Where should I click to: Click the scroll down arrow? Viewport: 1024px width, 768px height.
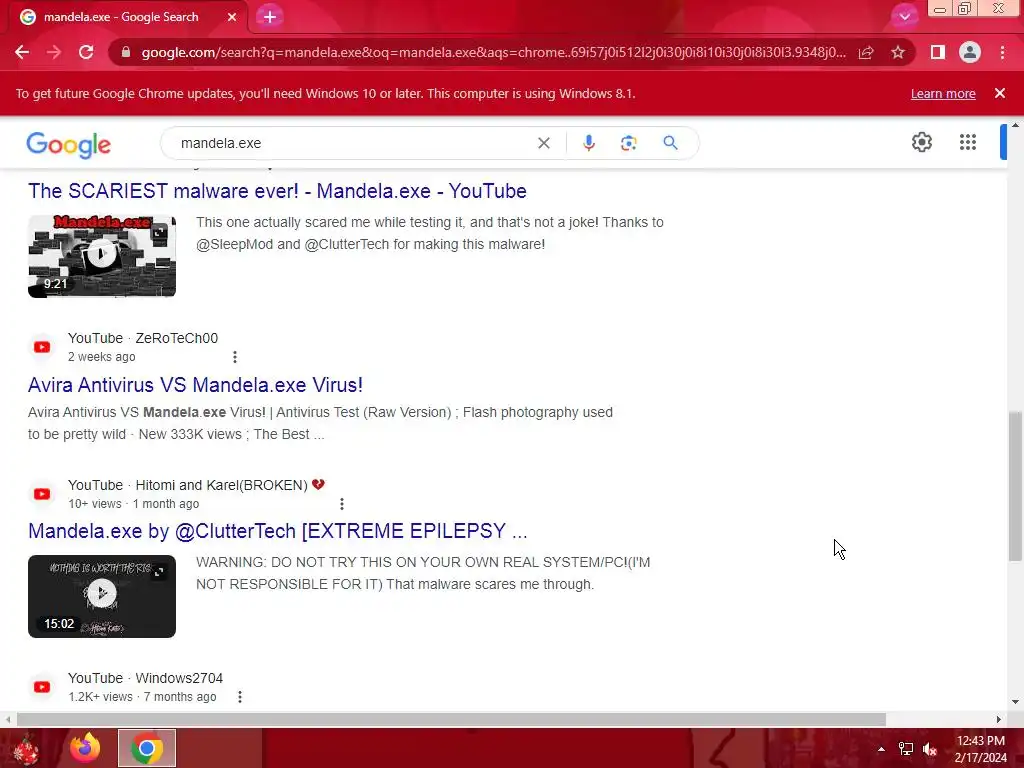(x=1015, y=702)
